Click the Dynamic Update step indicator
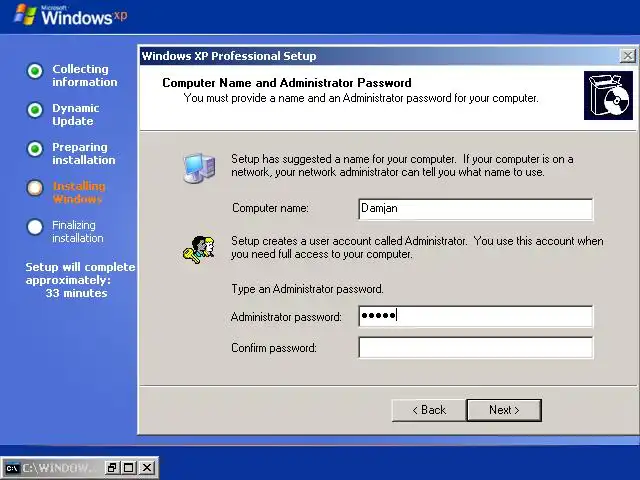The height and width of the screenshot is (480, 640). 35,110
